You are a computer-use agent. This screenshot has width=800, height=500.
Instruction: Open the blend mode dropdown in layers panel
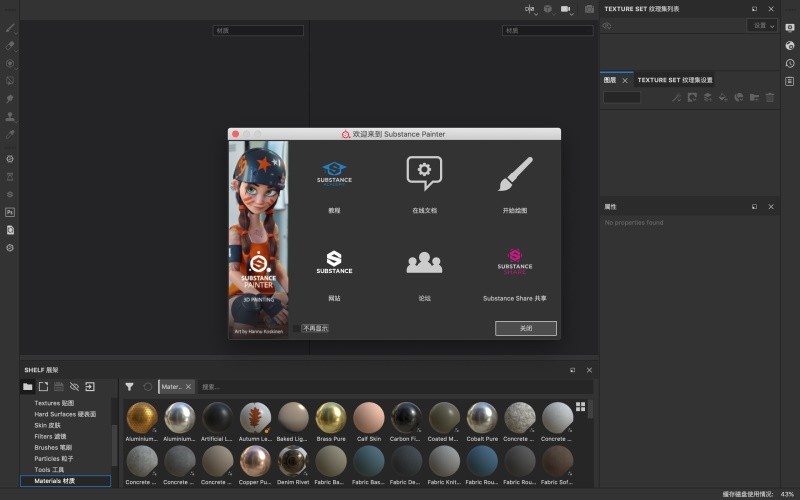pos(621,97)
